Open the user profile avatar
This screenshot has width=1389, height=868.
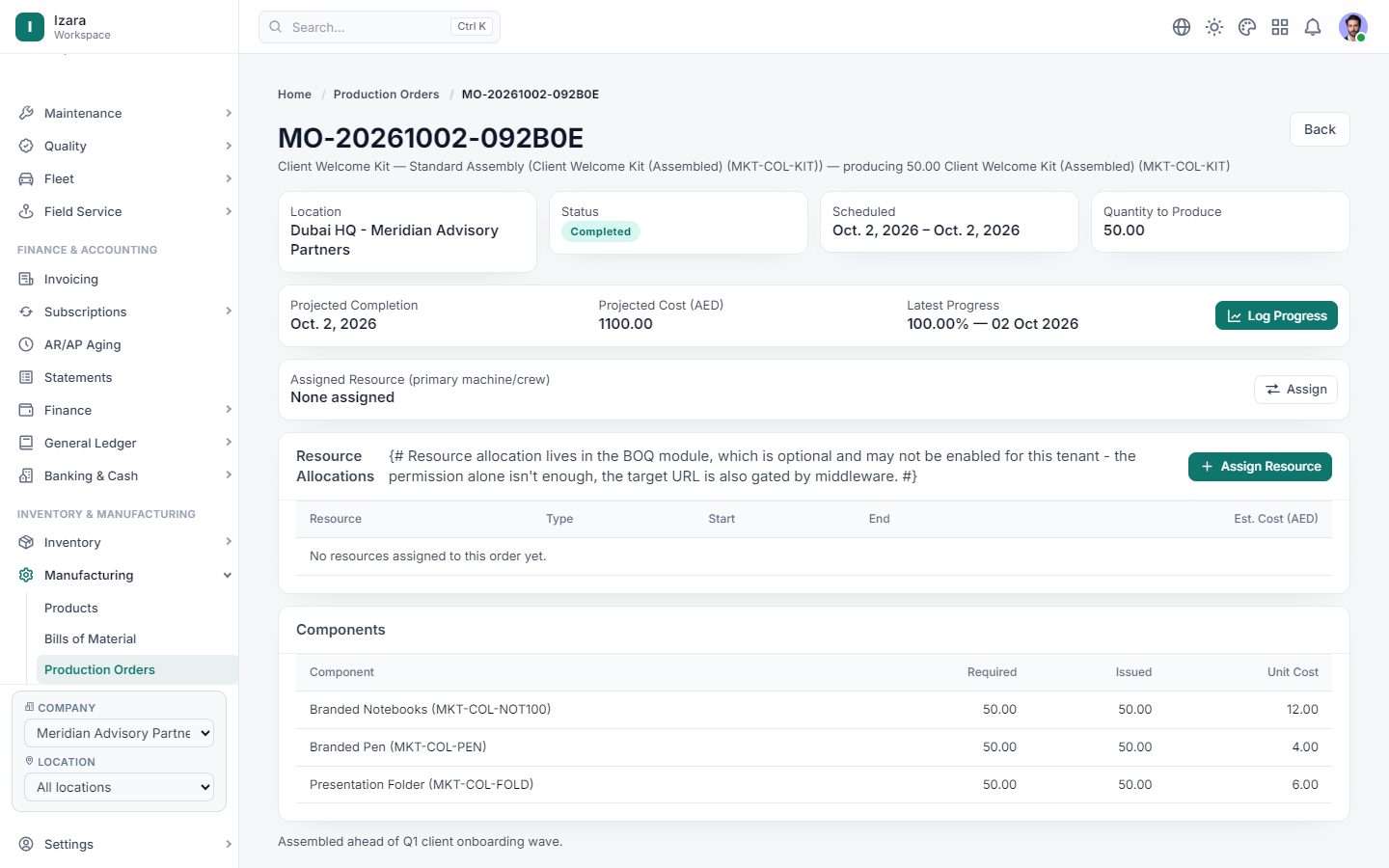1353,27
